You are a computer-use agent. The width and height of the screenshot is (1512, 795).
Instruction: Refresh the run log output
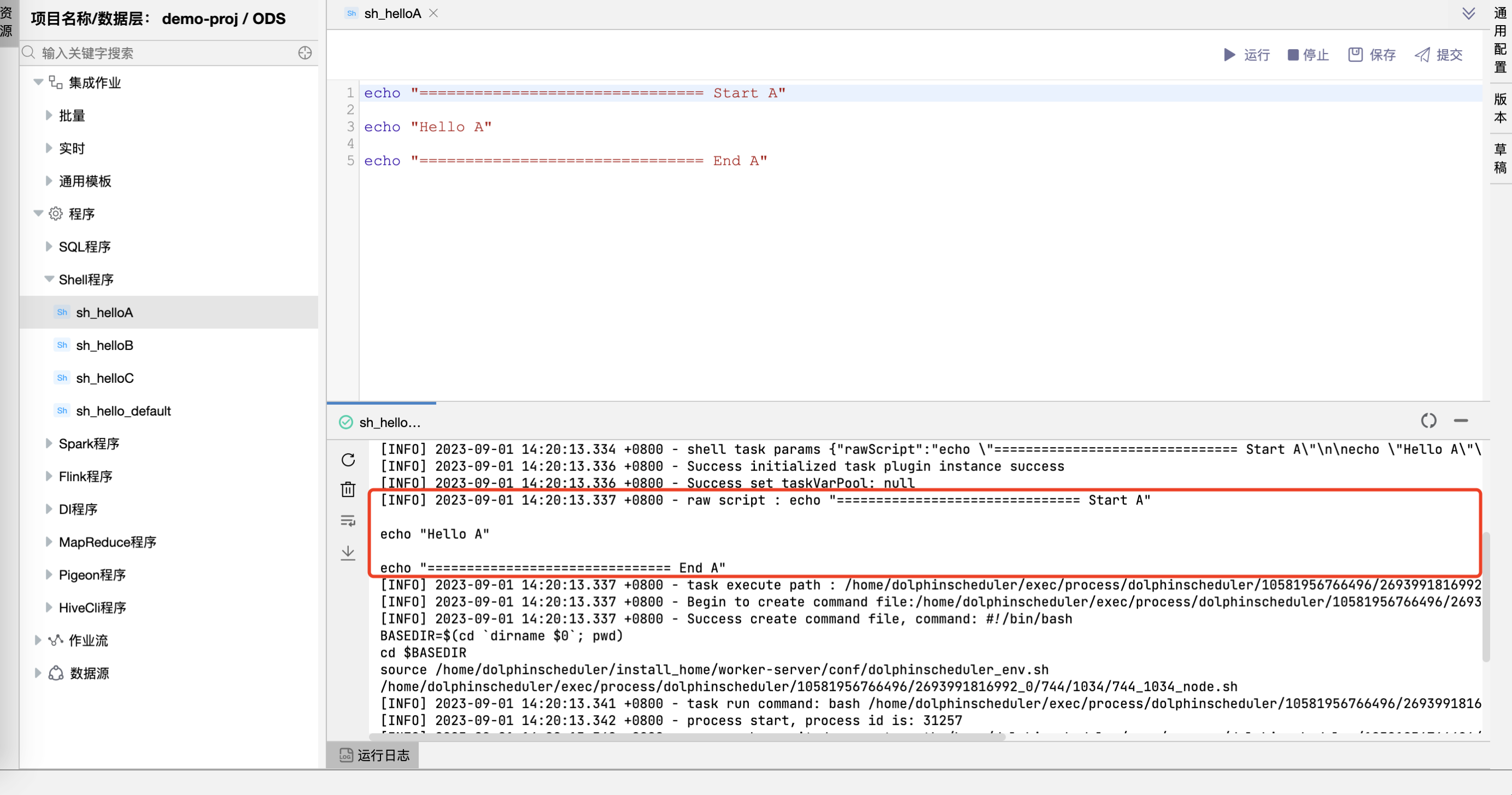(x=348, y=460)
